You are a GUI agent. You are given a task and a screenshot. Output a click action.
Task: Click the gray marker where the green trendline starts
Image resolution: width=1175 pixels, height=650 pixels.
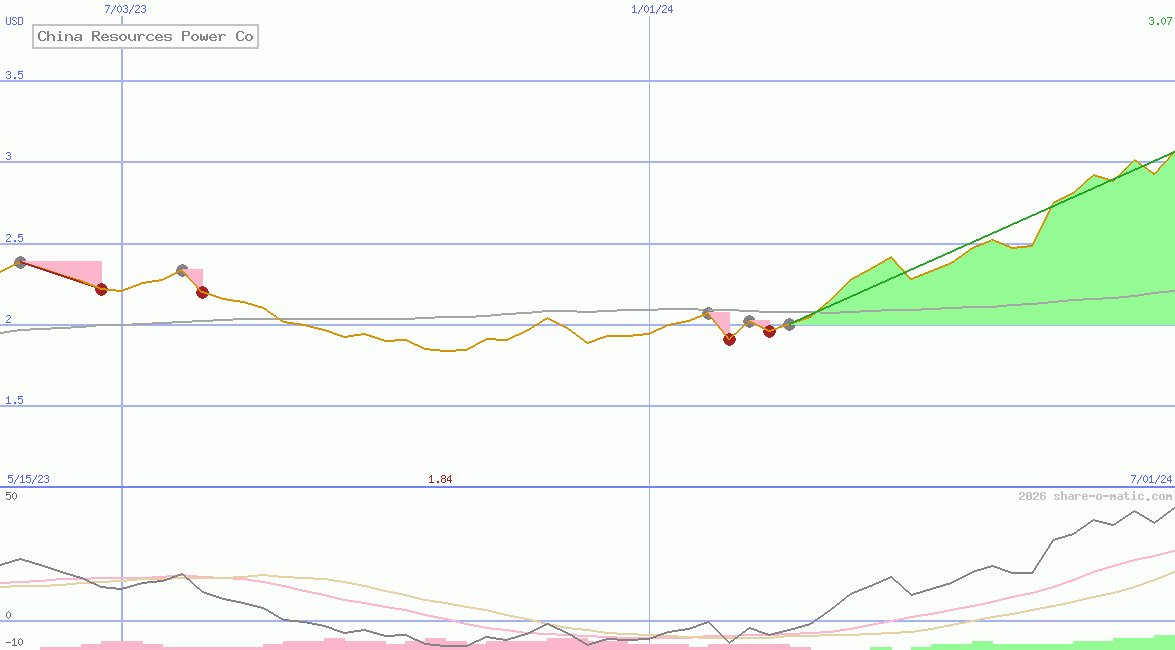tap(788, 325)
